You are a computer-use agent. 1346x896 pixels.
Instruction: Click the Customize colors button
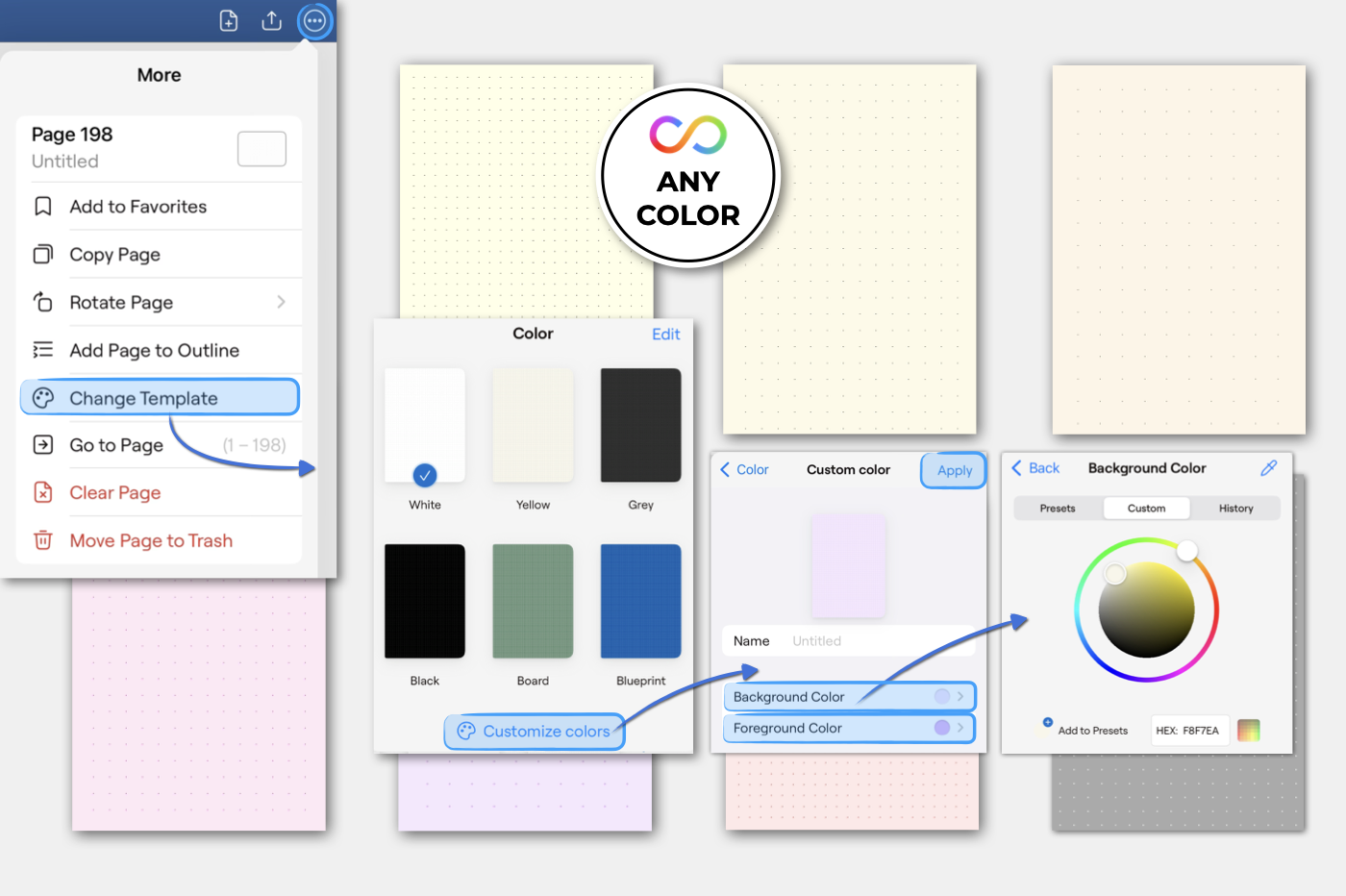click(x=535, y=732)
